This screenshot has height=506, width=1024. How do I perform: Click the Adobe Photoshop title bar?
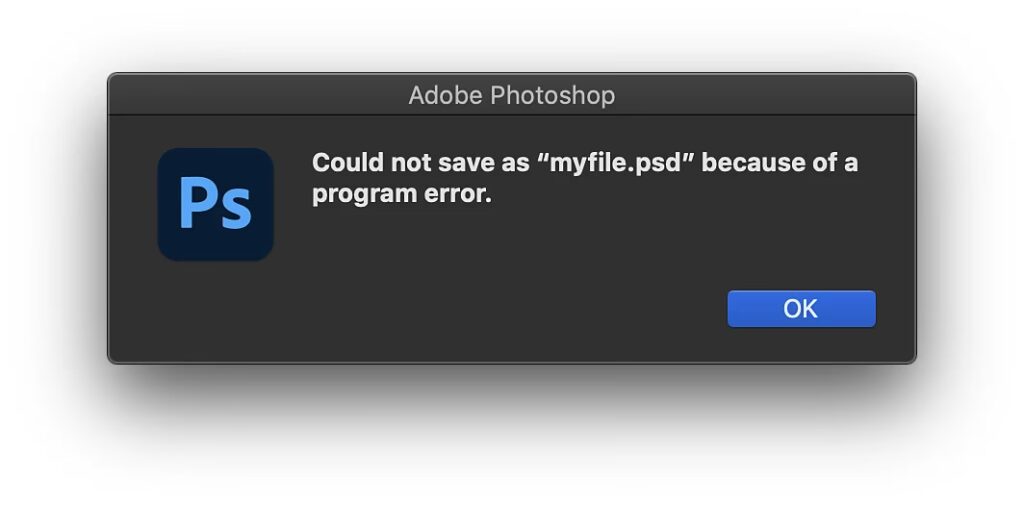coord(511,95)
